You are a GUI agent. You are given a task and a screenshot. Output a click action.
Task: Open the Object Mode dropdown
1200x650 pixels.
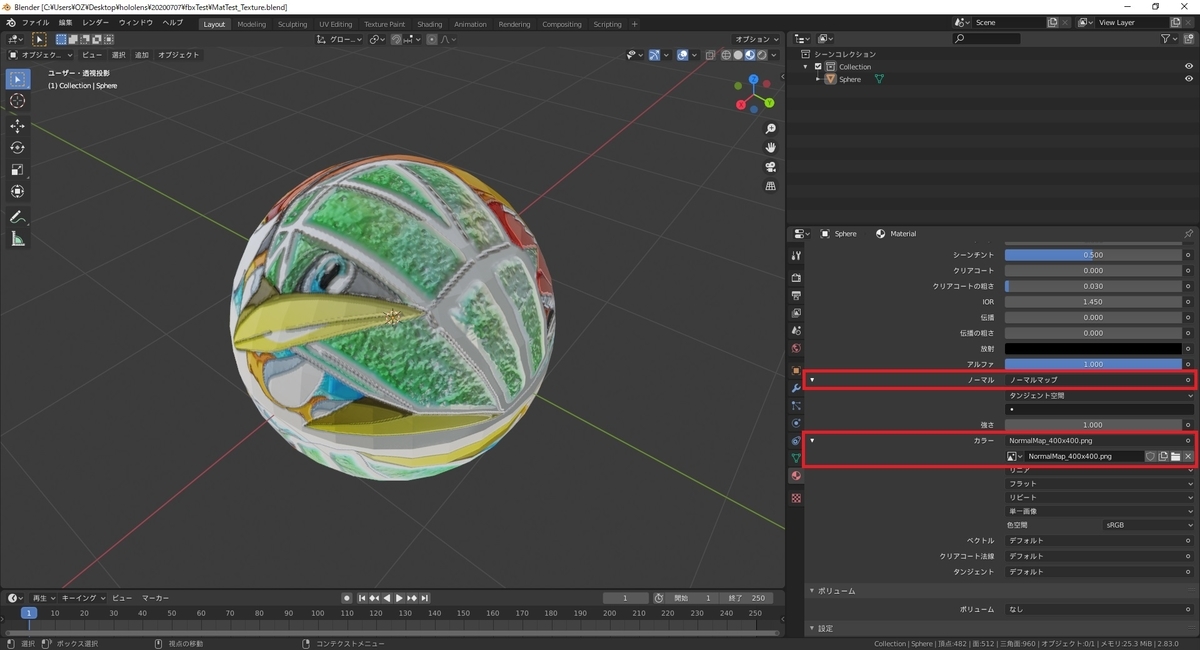pyautogui.click(x=40, y=55)
